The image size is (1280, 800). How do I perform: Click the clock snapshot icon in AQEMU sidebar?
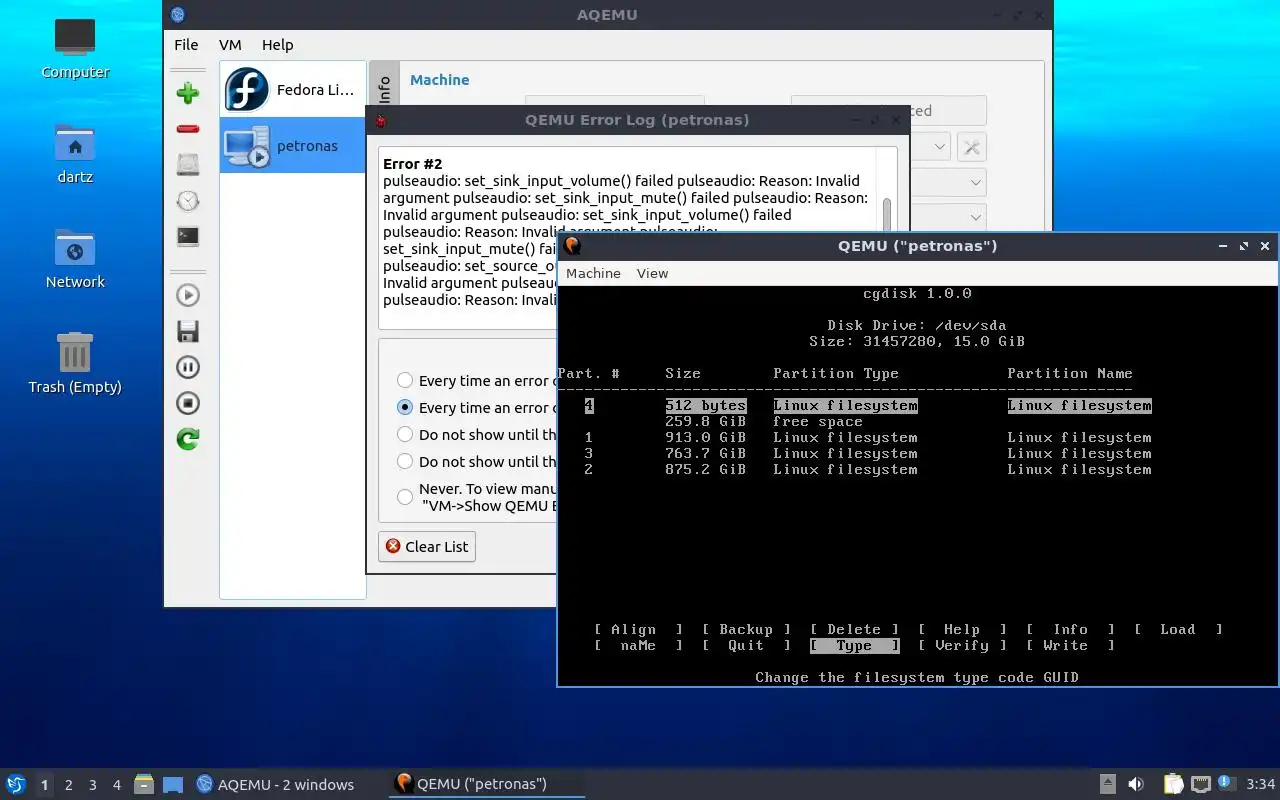tap(188, 201)
